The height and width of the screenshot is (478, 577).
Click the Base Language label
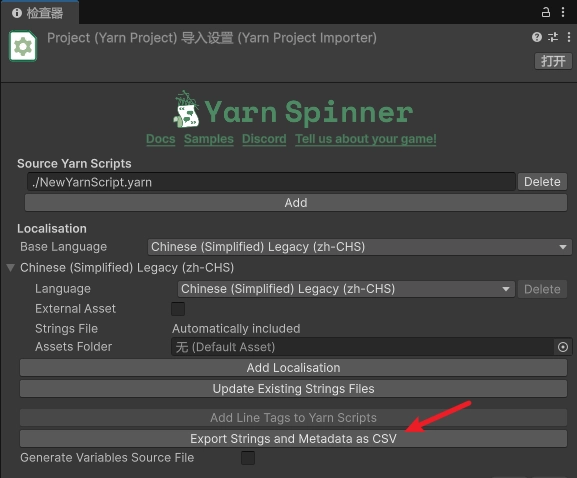[x=64, y=247]
